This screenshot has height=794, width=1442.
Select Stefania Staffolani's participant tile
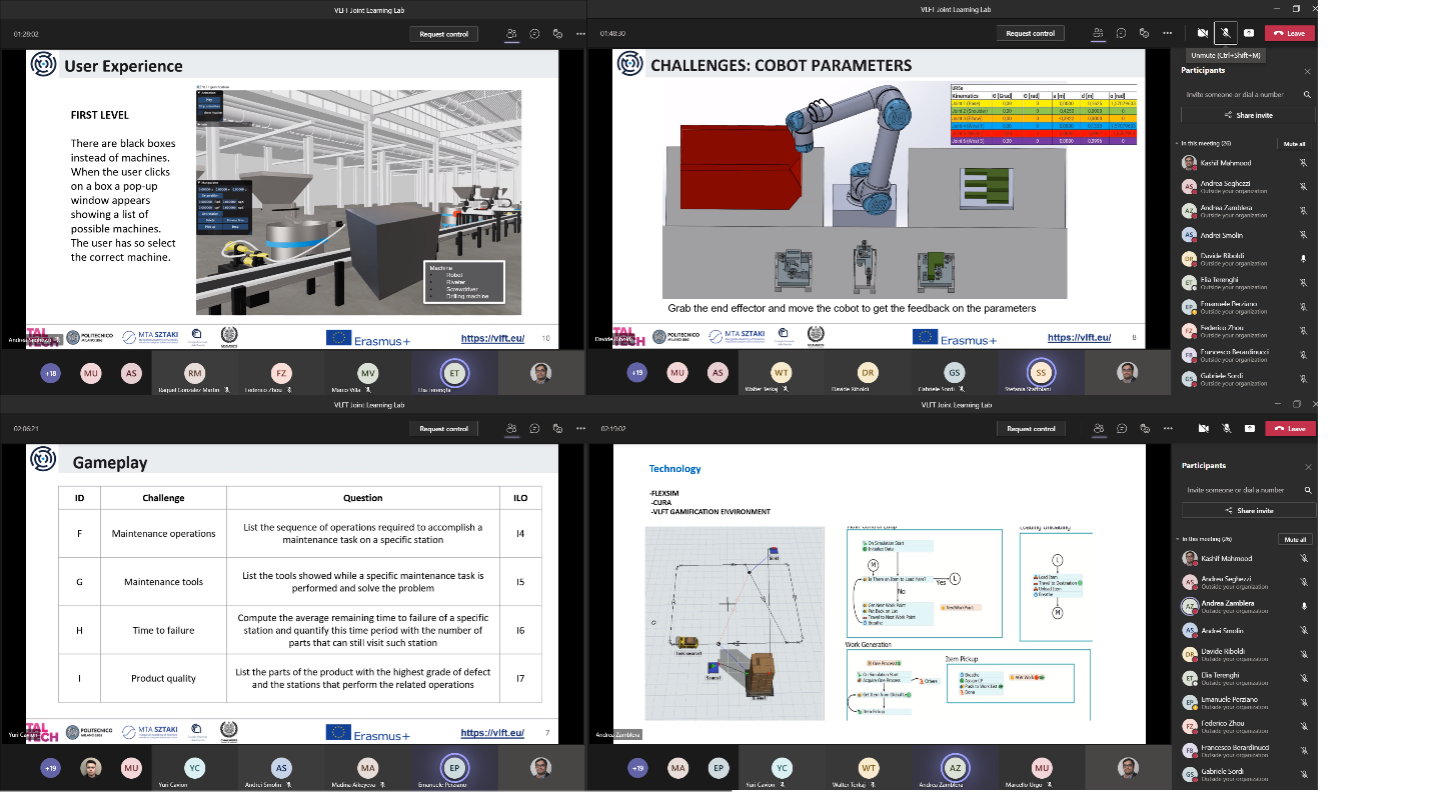click(1042, 376)
